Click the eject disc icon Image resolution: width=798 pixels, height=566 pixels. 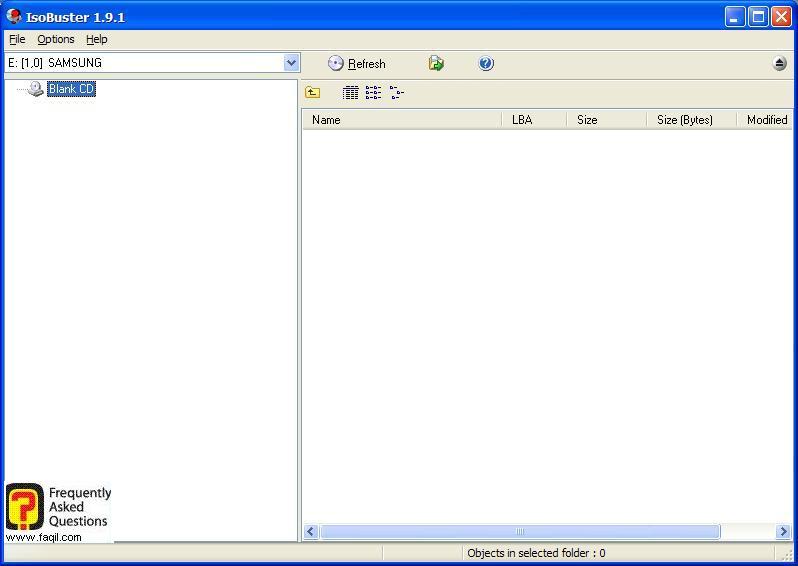pos(780,63)
